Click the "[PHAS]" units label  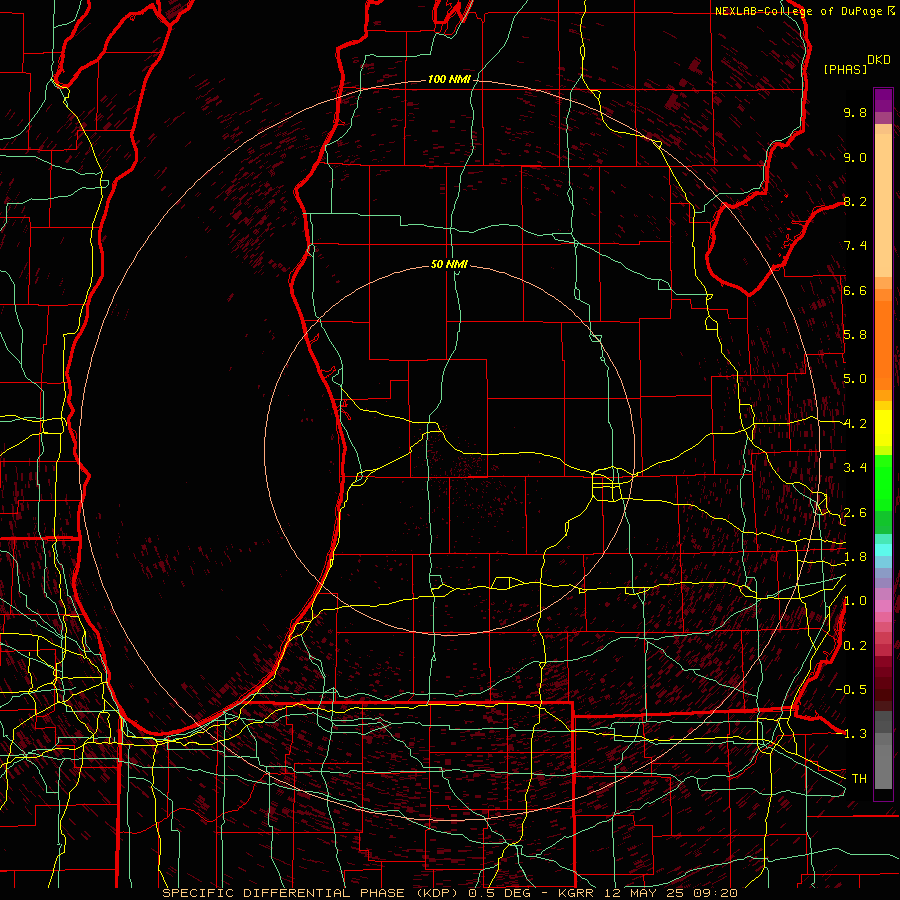tap(845, 69)
